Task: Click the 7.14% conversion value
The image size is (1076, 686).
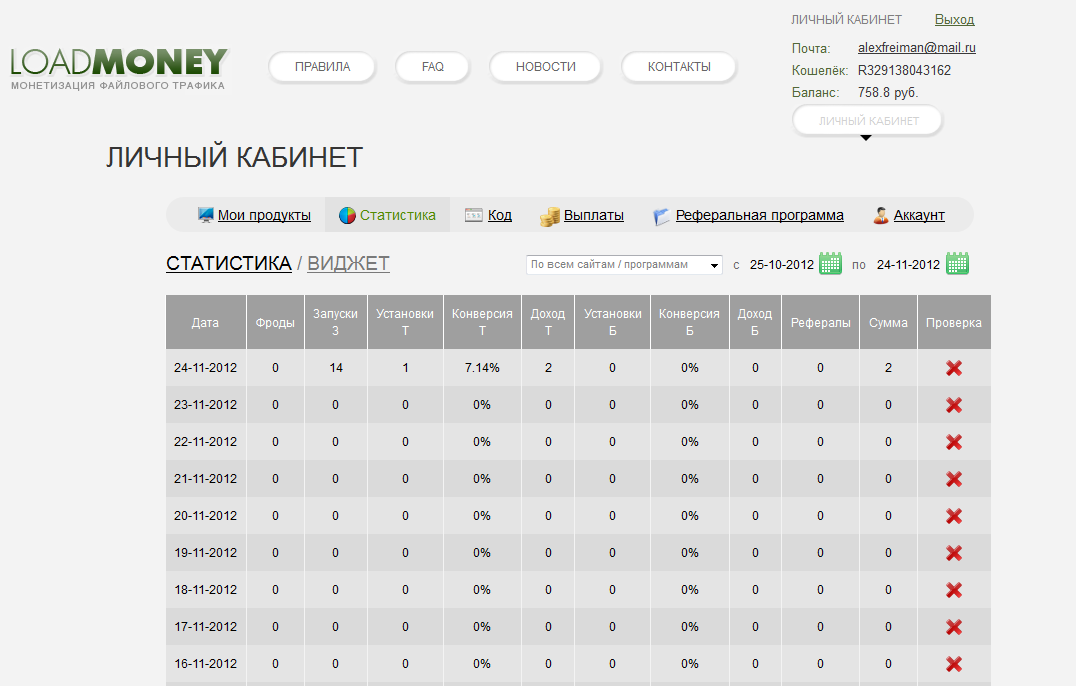Action: (x=482, y=368)
